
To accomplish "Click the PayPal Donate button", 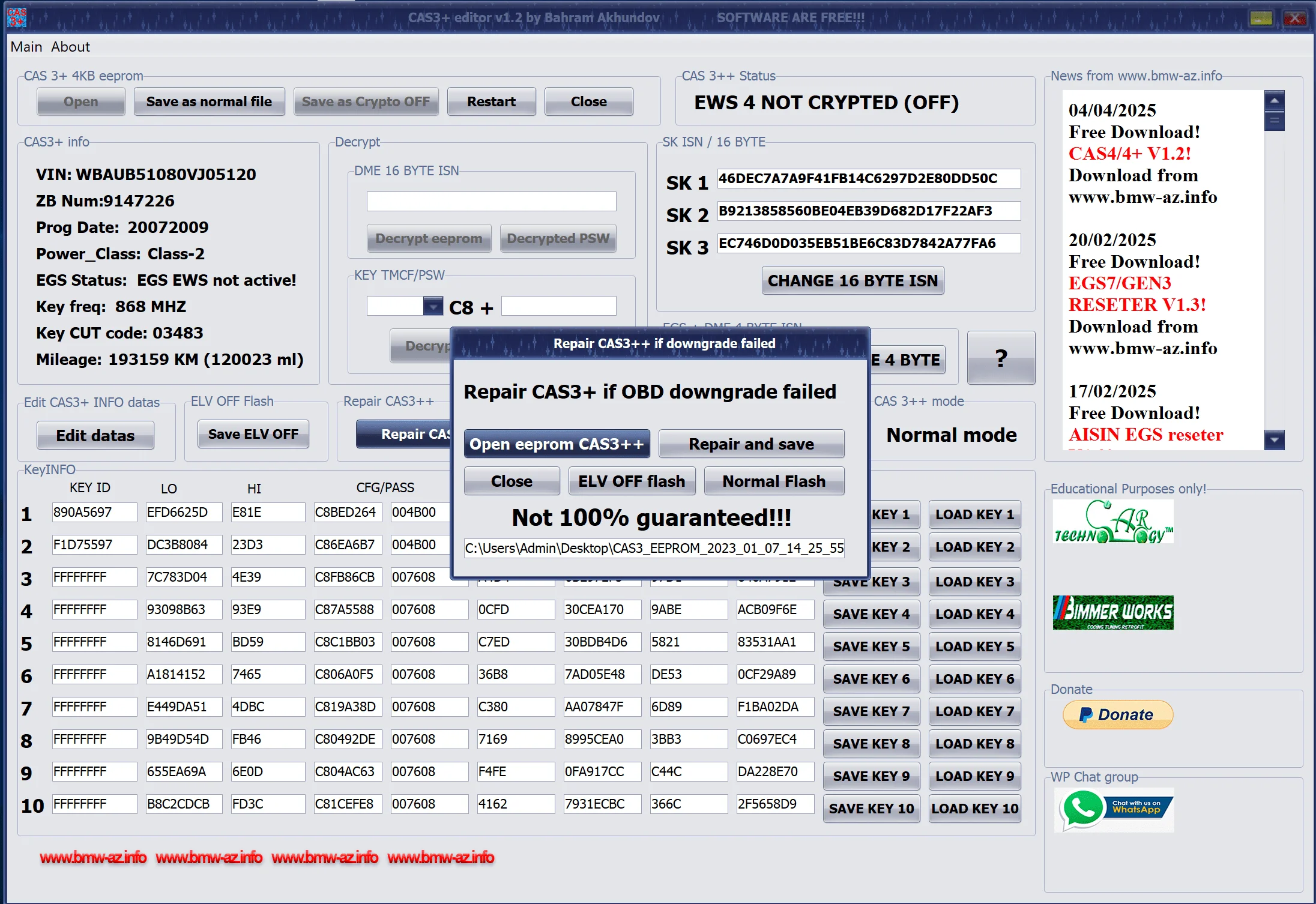I will (1117, 714).
